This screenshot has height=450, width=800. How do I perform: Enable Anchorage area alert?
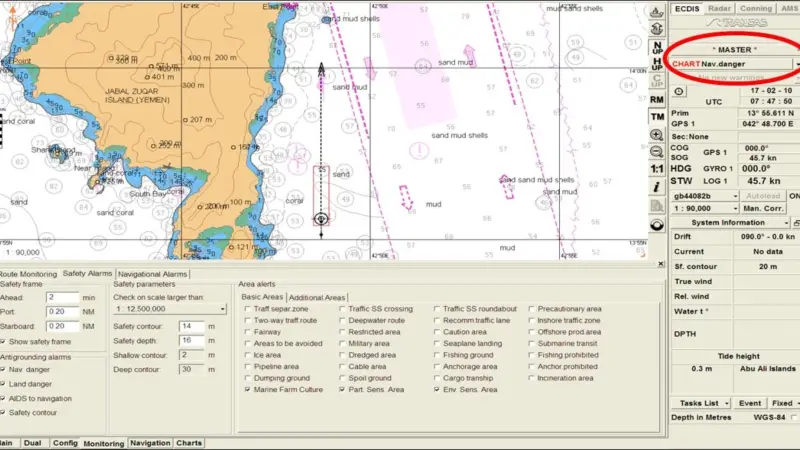coord(437,366)
